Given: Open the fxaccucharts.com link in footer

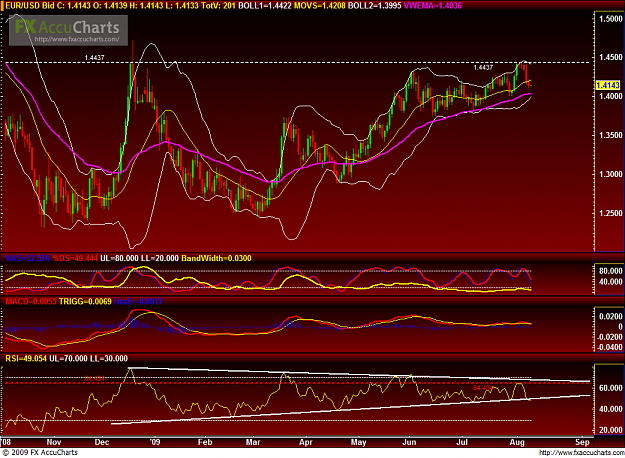Looking at the screenshot, I should click(582, 453).
